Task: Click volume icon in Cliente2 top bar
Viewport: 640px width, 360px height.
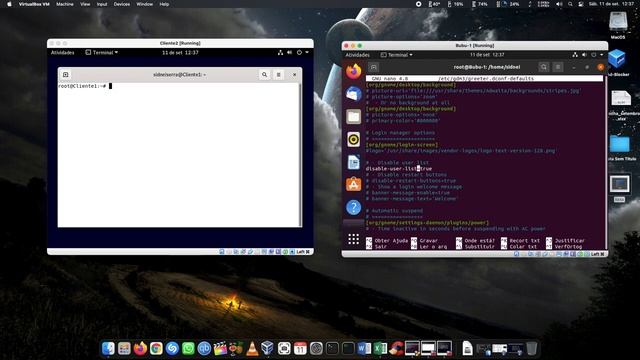Action: (289, 53)
